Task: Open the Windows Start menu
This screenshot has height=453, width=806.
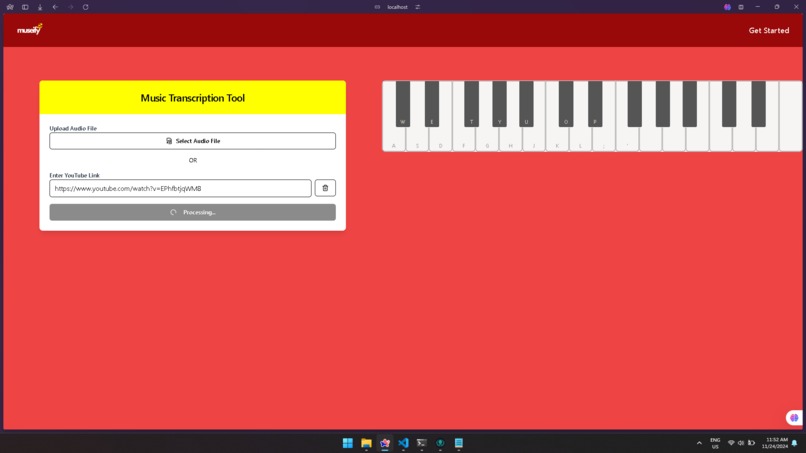Action: click(347, 443)
